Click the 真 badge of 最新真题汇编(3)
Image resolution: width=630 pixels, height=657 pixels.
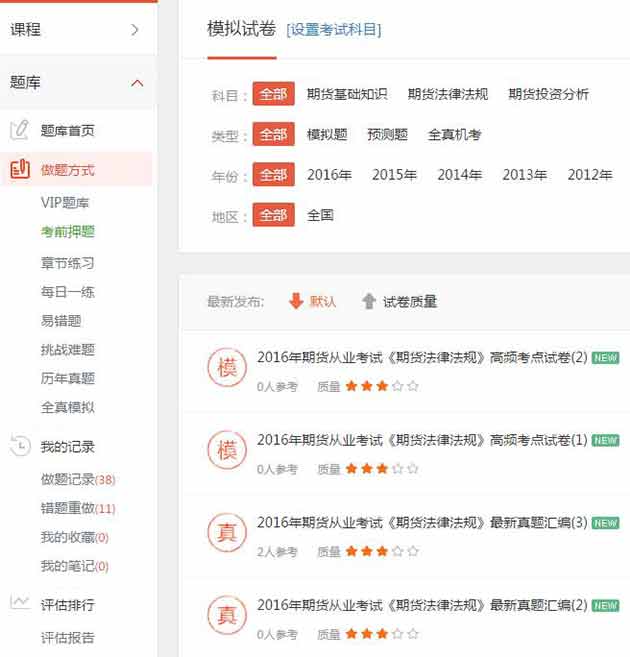point(225,531)
